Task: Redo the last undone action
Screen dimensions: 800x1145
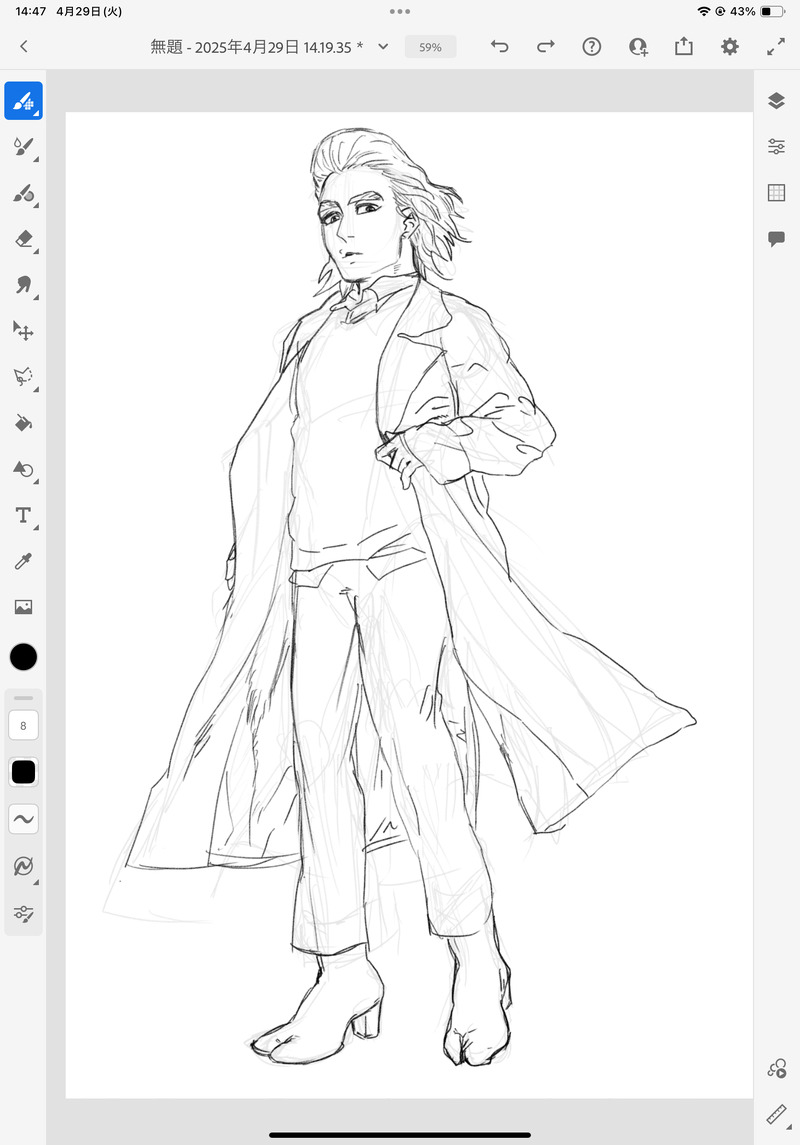Action: (x=546, y=47)
